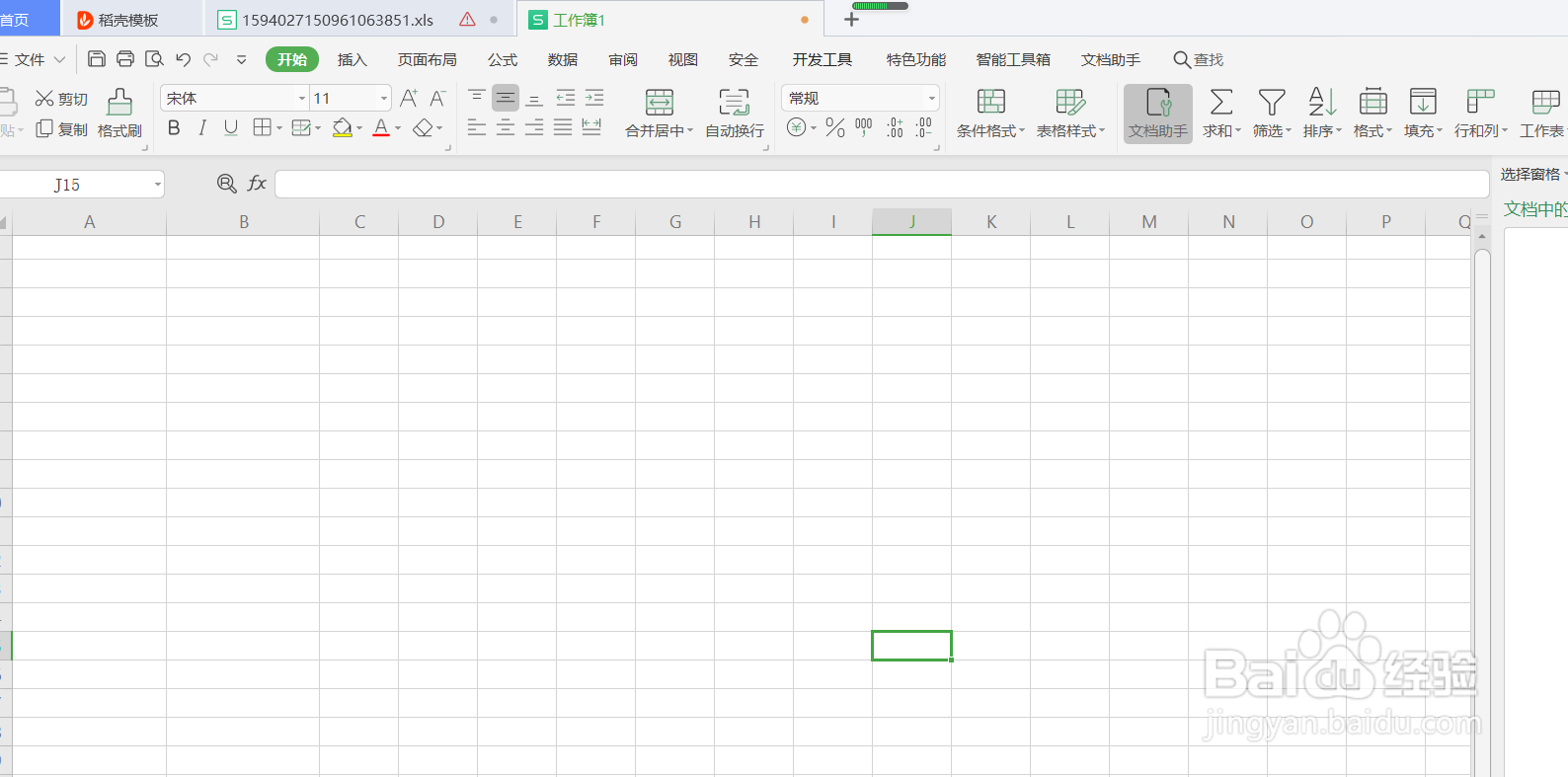Center text horizontally
This screenshot has width=1568, height=777.
click(506, 127)
